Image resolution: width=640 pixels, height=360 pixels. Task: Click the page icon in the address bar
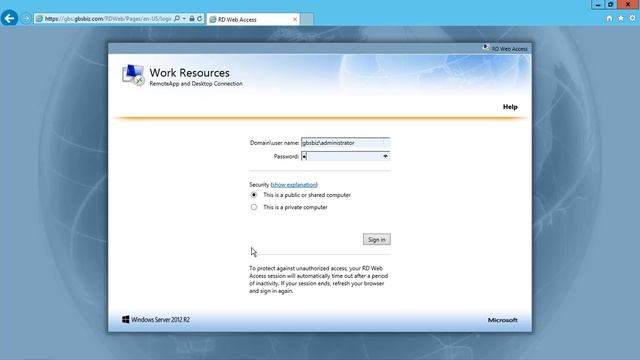point(39,19)
